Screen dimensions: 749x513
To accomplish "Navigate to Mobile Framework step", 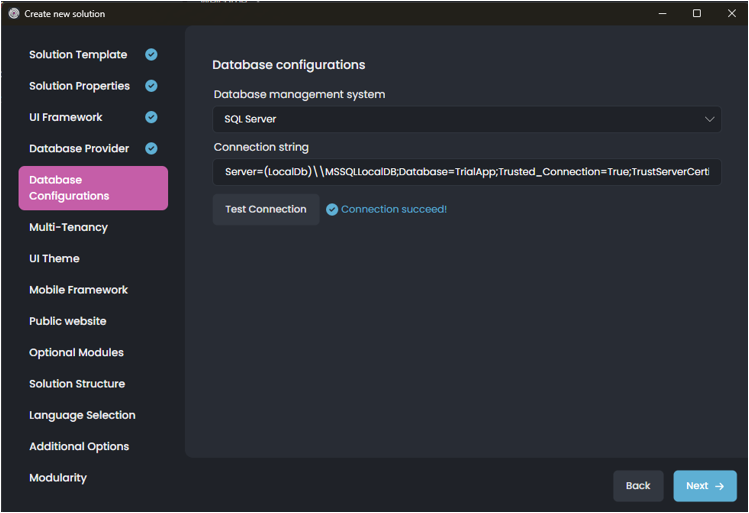I will [78, 290].
